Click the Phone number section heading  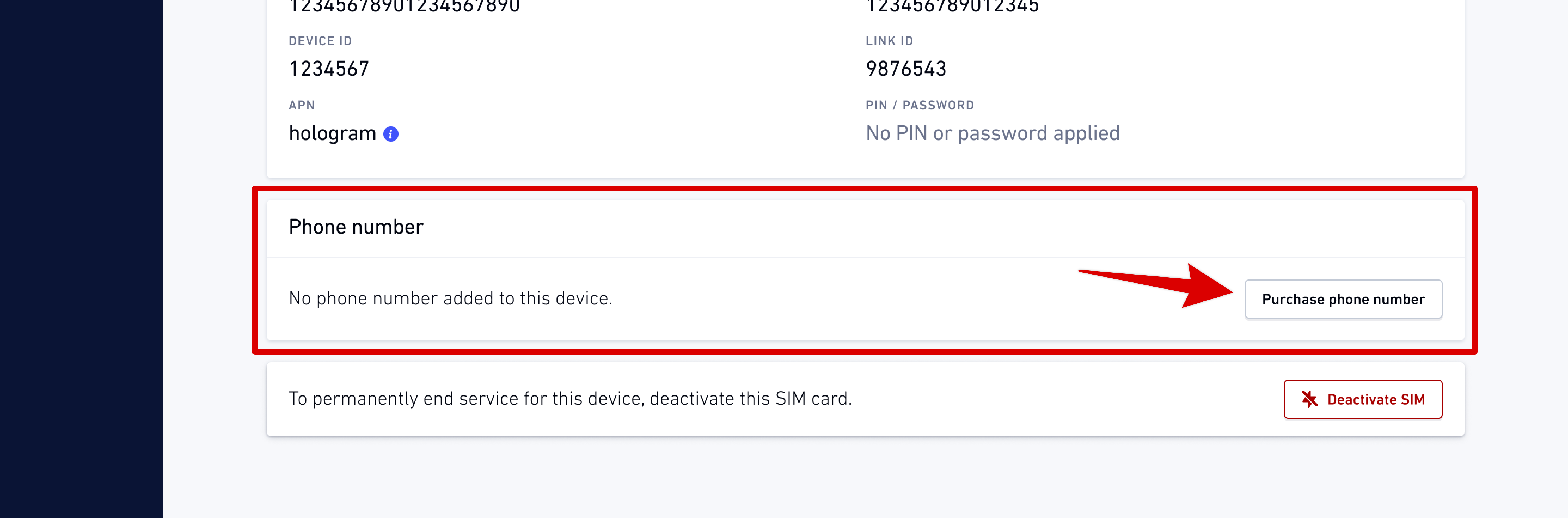[x=356, y=227]
